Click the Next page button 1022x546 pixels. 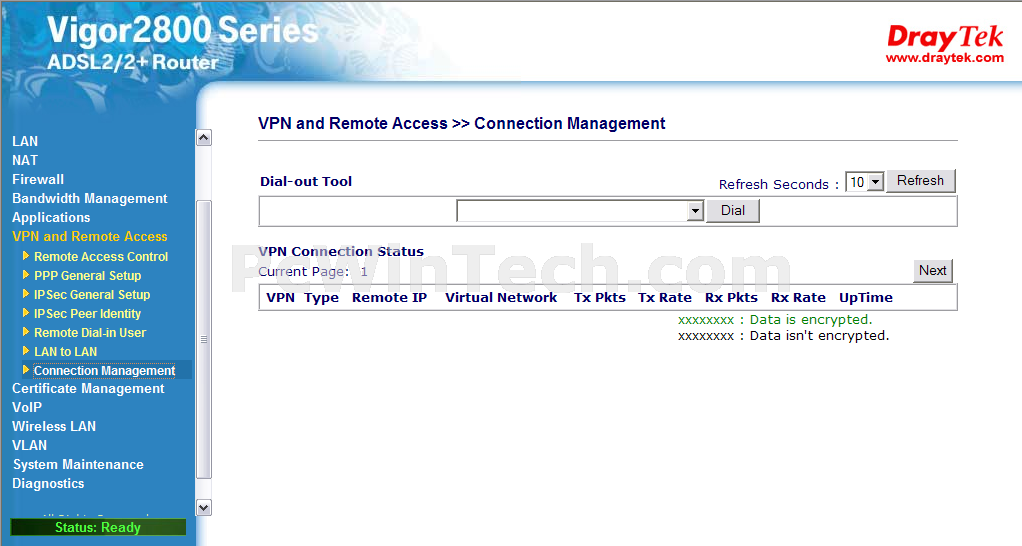pos(933,270)
